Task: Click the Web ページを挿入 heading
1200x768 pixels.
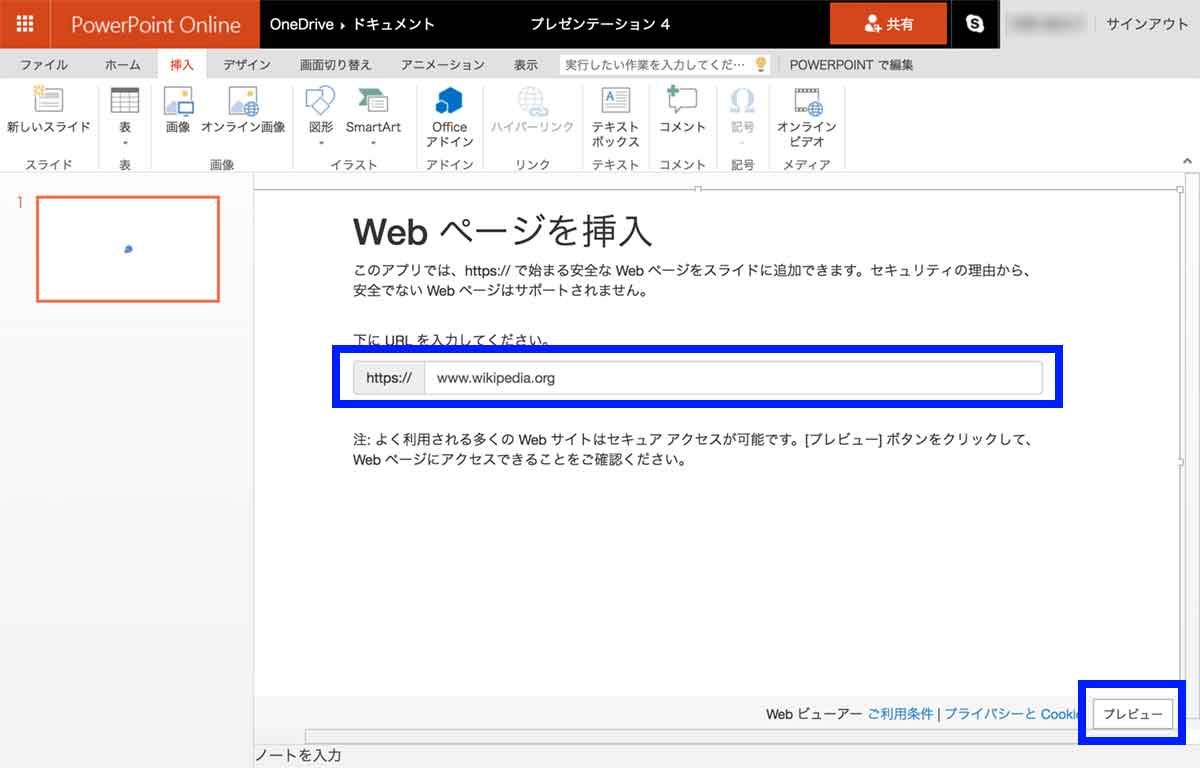Action: (x=502, y=232)
